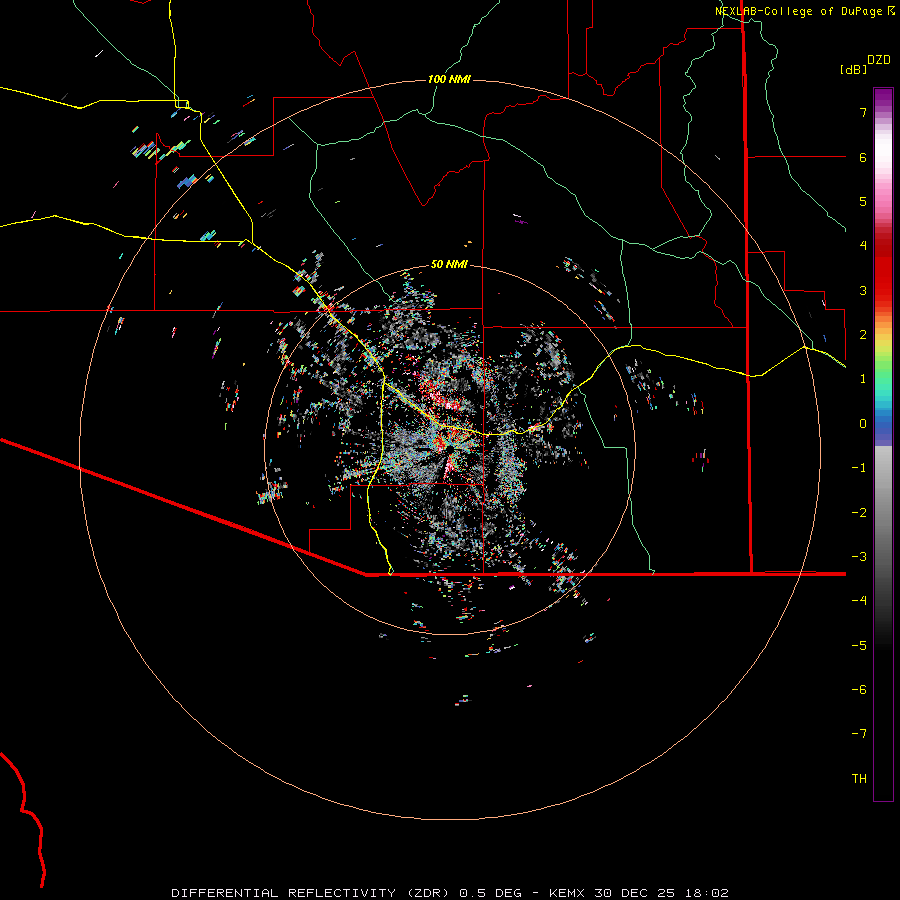The image size is (900, 900).
Task: Click the -2 value on the color scale
Action: point(859,513)
